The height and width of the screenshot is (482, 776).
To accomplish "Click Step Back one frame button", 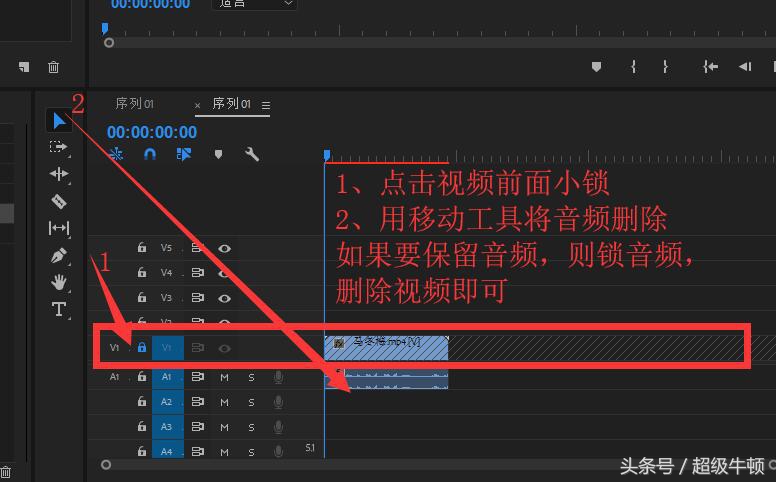I will click(745, 66).
